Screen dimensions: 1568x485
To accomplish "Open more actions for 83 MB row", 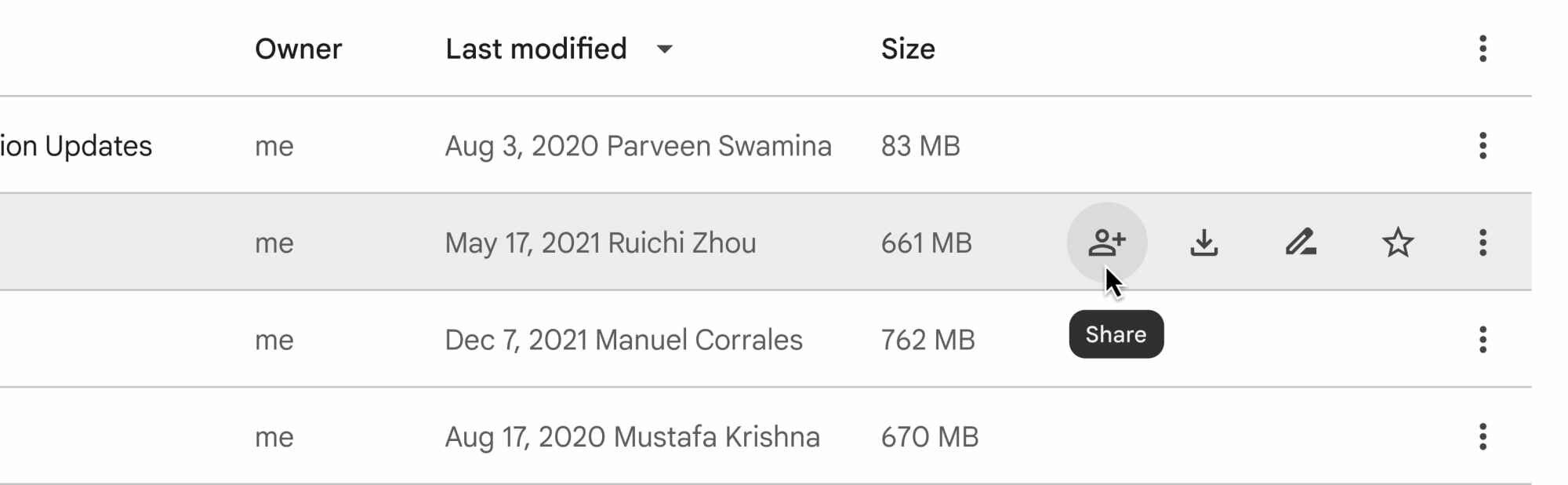I will click(1482, 146).
